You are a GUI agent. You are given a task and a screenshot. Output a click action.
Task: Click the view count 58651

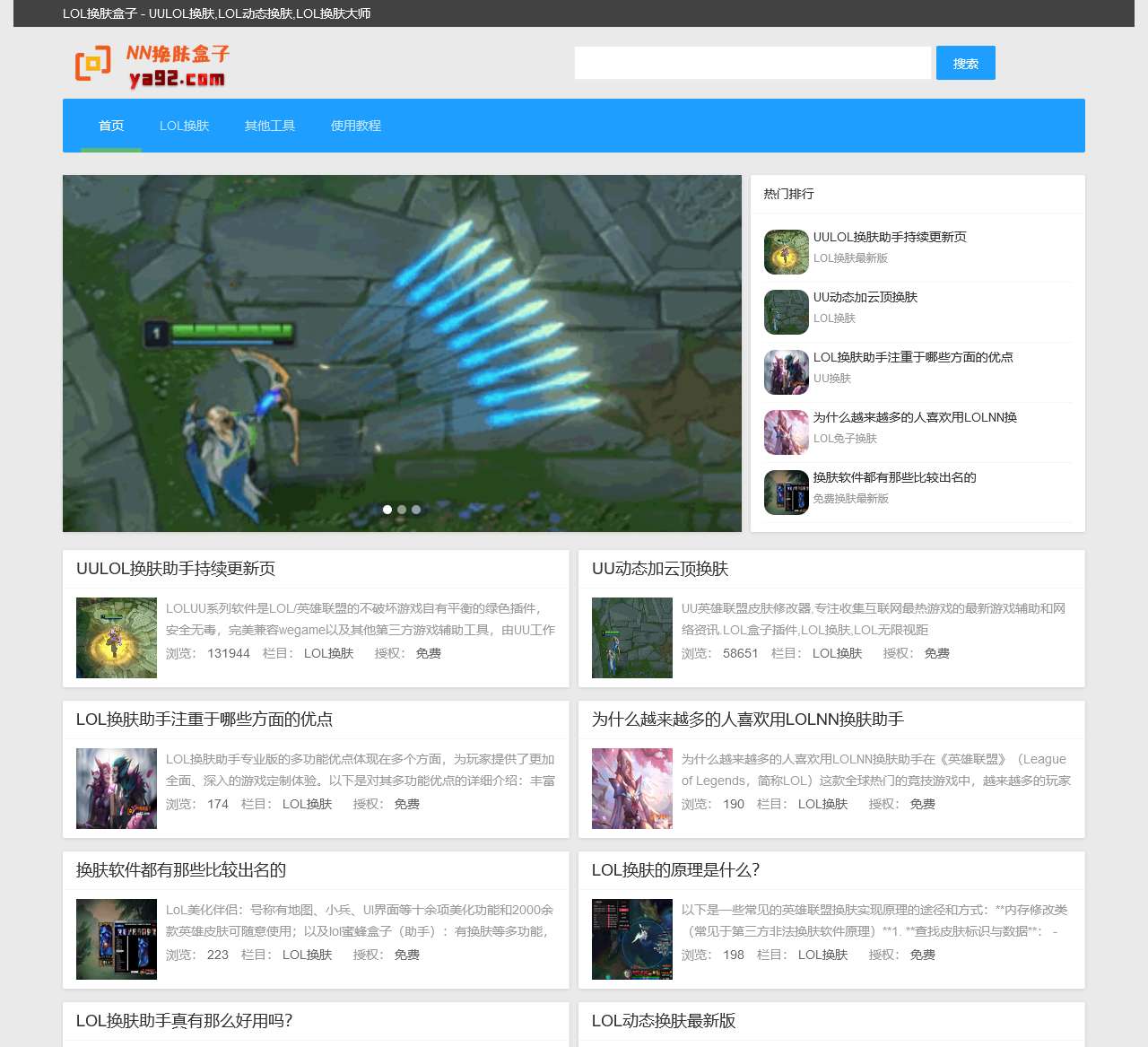click(x=741, y=653)
